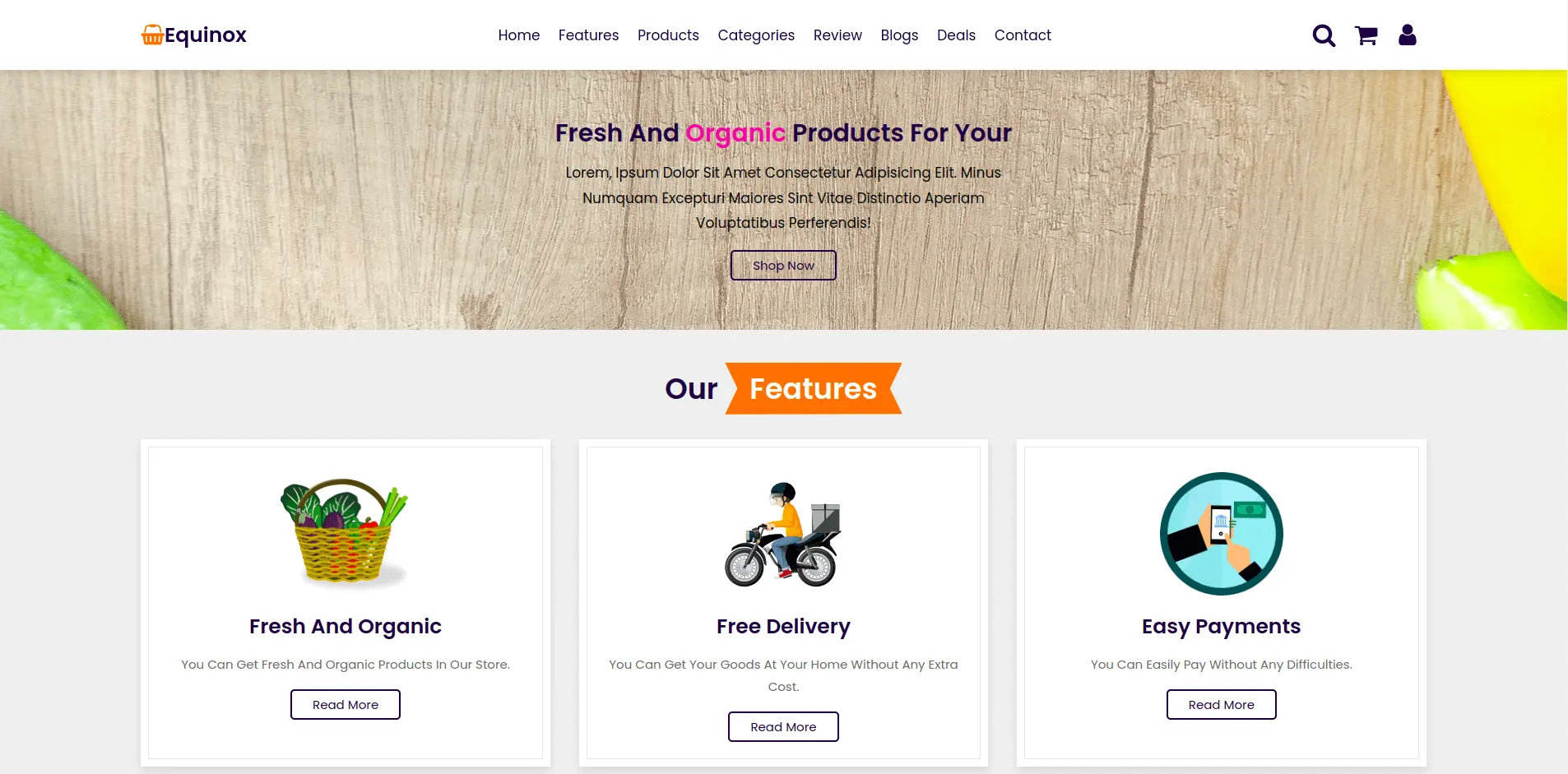Click Read More under Free Delivery

pos(783,727)
